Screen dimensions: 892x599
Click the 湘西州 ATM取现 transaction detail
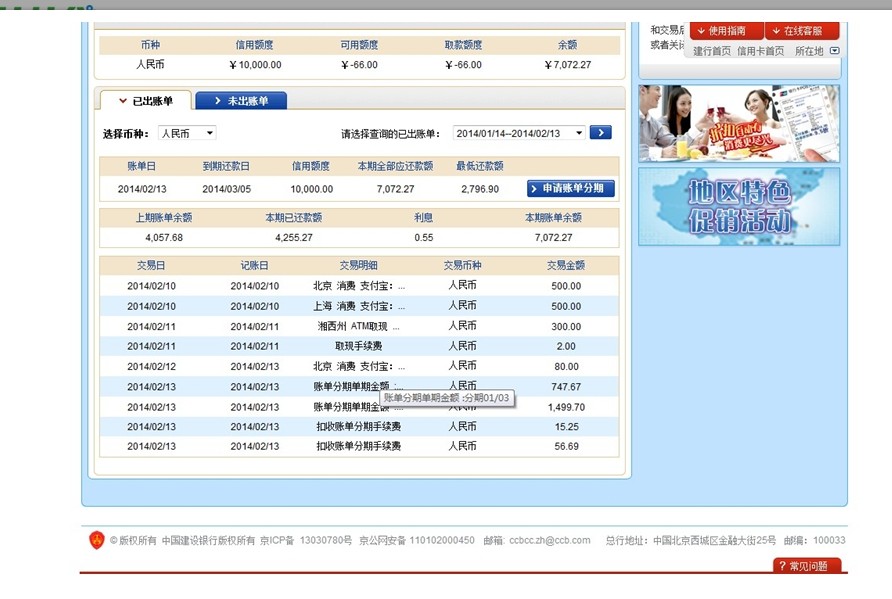click(x=358, y=326)
